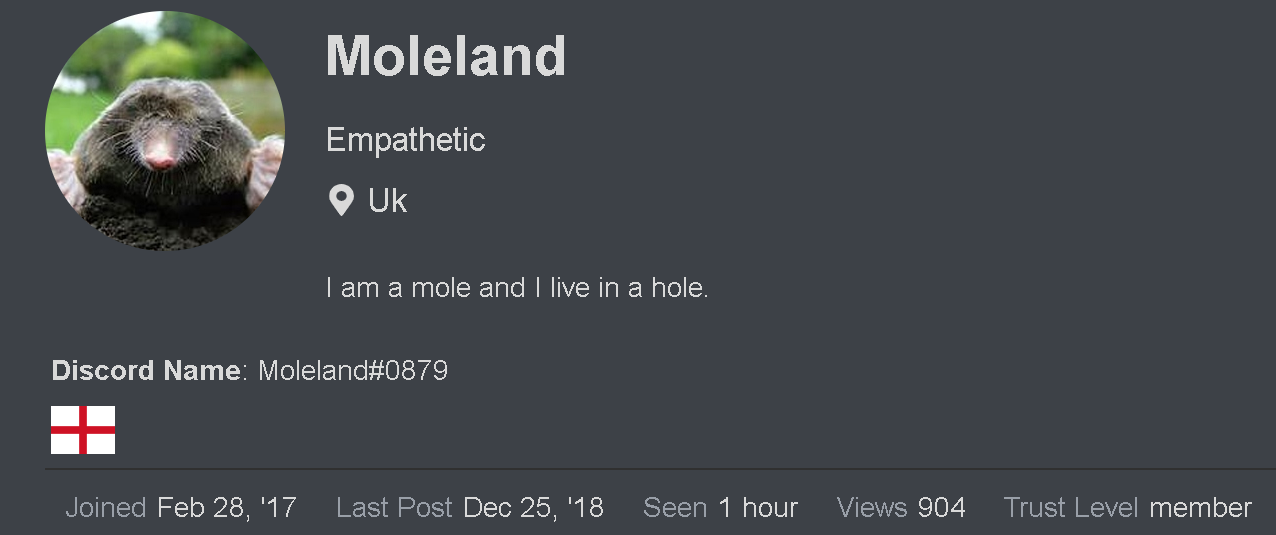Select the Moleland username heading
Viewport: 1276px width, 535px height.
click(x=446, y=56)
